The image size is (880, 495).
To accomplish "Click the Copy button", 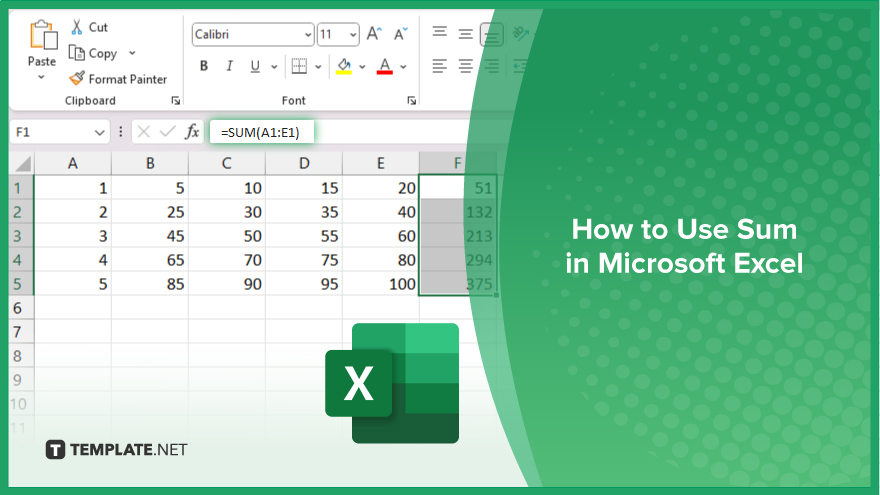I will click(93, 53).
